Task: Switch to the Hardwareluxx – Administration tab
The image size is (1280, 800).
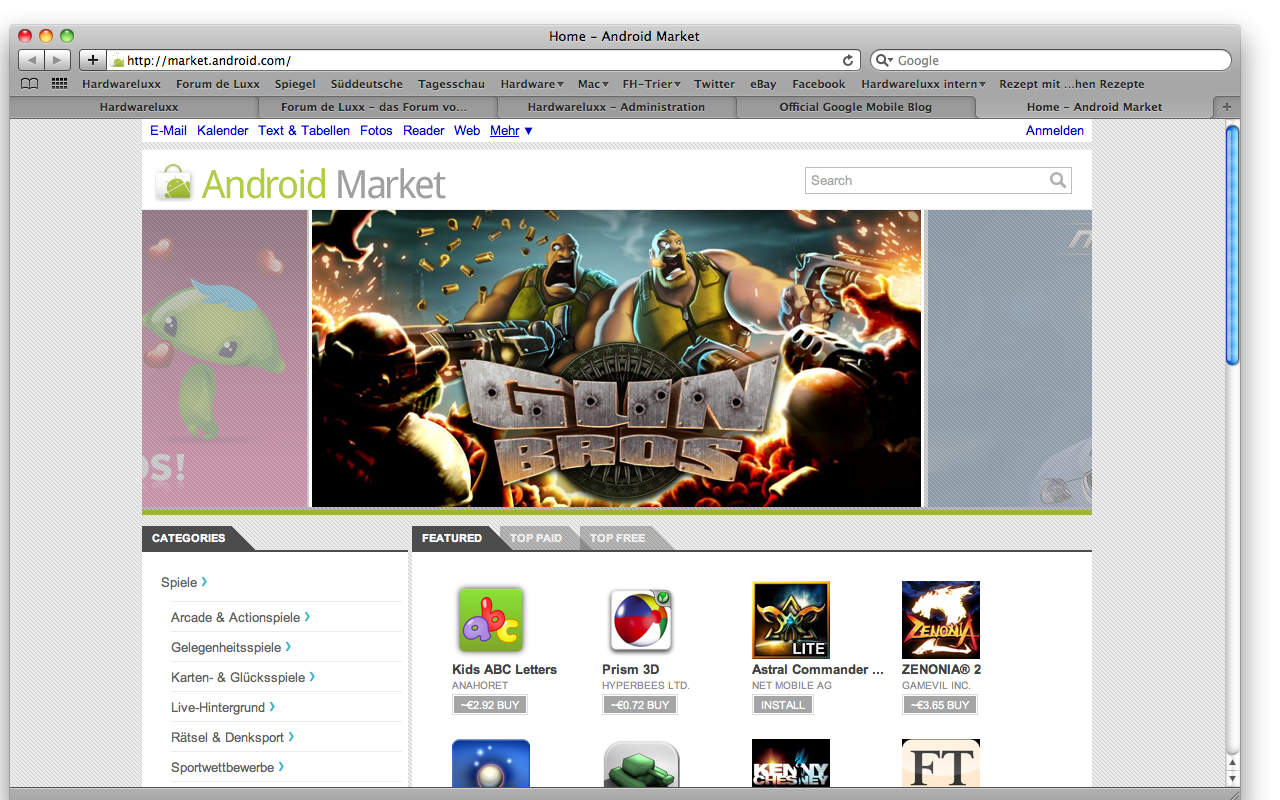Action: [616, 107]
